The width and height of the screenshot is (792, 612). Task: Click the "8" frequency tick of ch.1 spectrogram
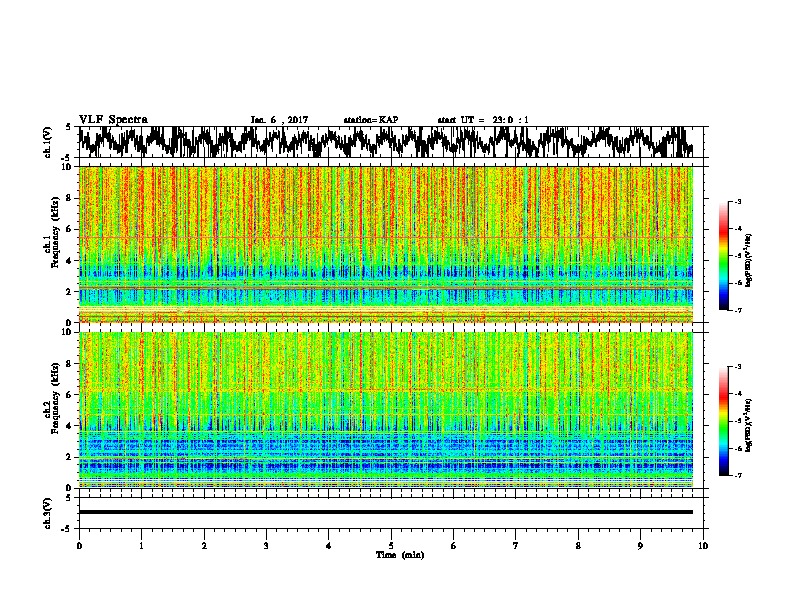click(x=71, y=198)
